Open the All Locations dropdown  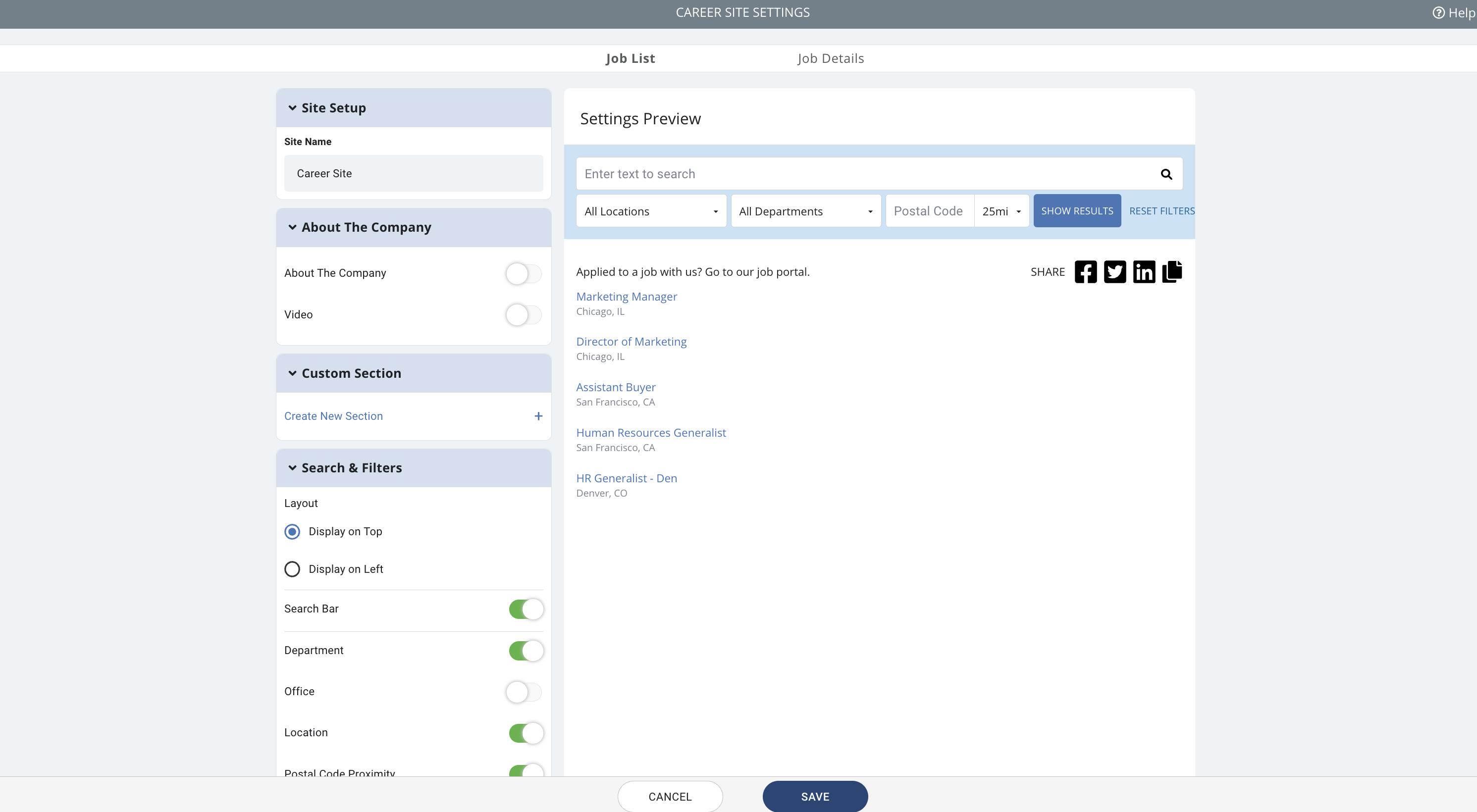[651, 211]
